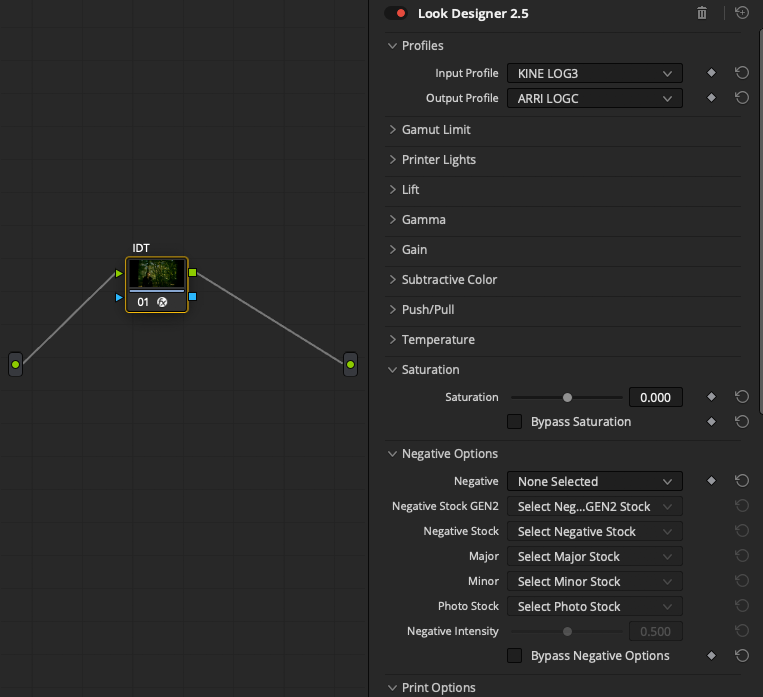Open the Negative dropdown showing None Selected
The width and height of the screenshot is (763, 697).
(x=595, y=481)
